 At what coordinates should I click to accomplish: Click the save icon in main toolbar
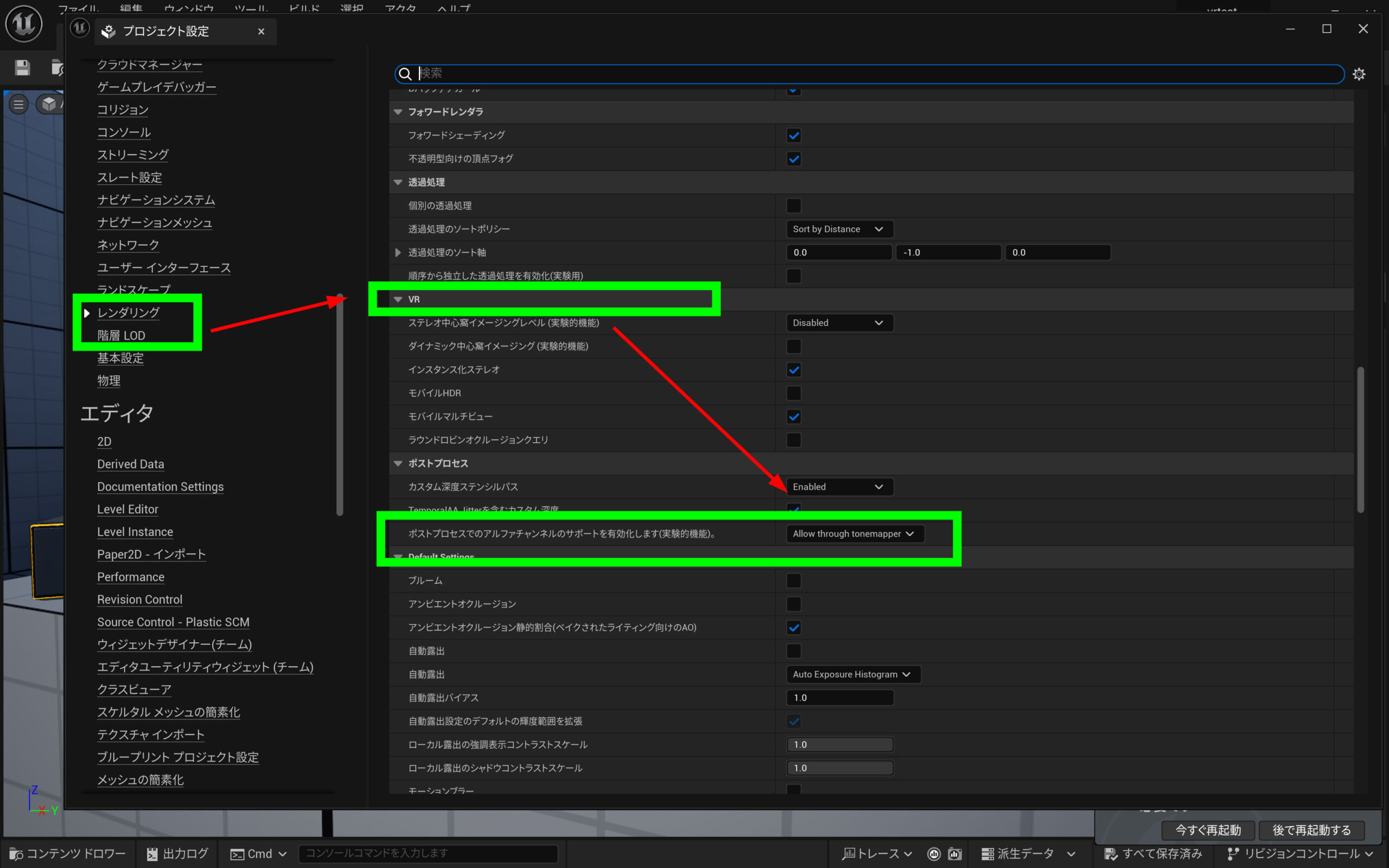pos(22,68)
